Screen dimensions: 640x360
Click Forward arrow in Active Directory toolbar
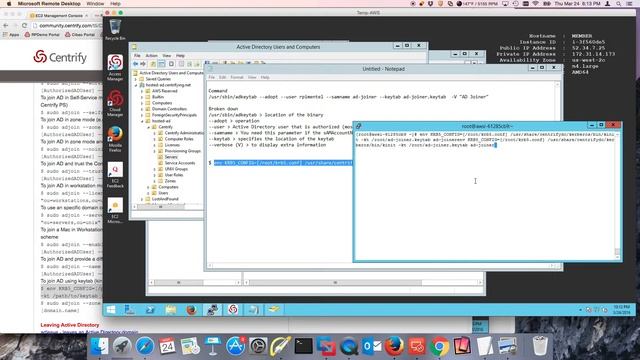tap(143, 64)
